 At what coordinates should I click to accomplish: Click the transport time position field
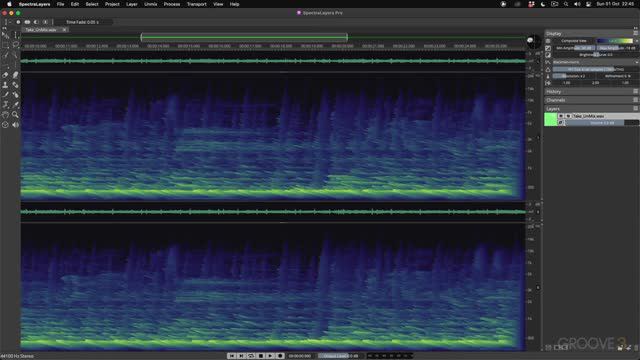(x=300, y=356)
